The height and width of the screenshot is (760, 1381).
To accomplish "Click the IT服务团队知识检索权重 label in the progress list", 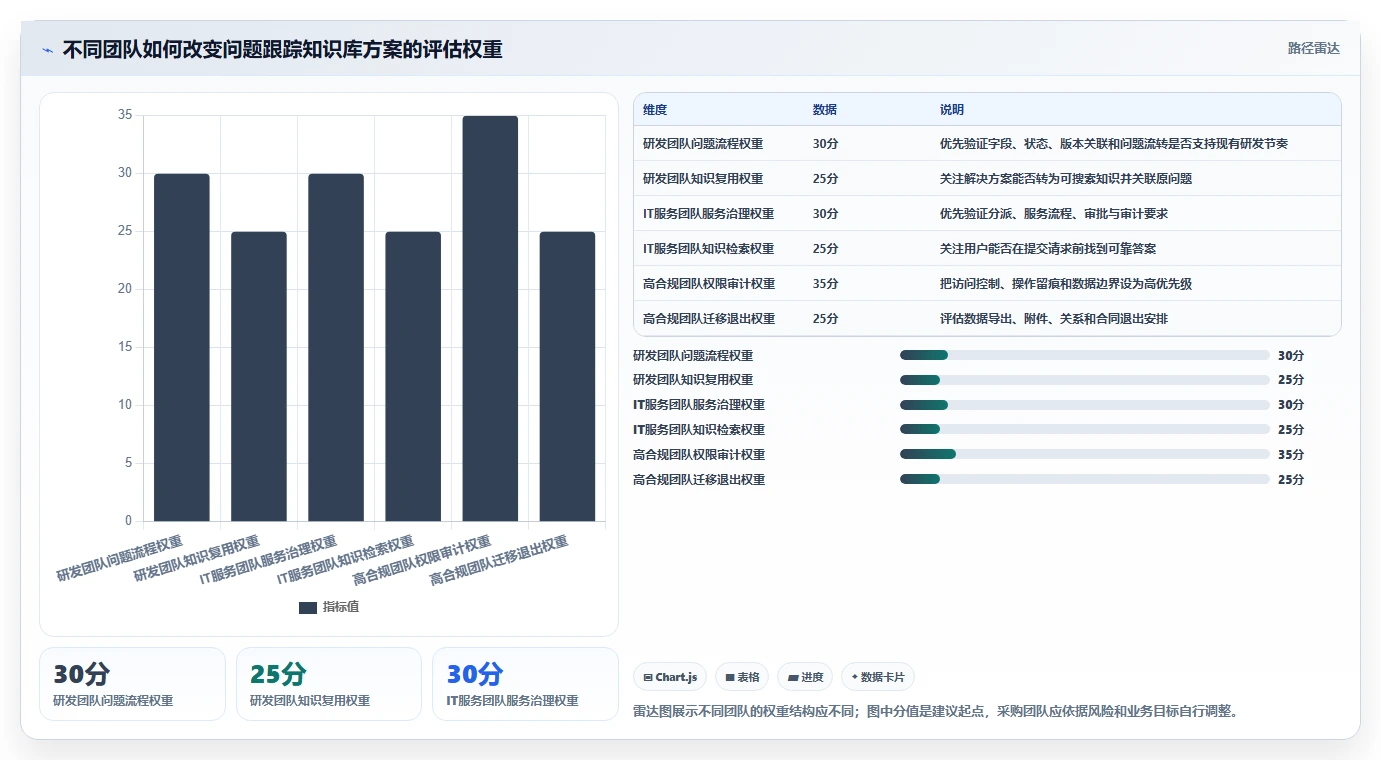I will point(699,430).
